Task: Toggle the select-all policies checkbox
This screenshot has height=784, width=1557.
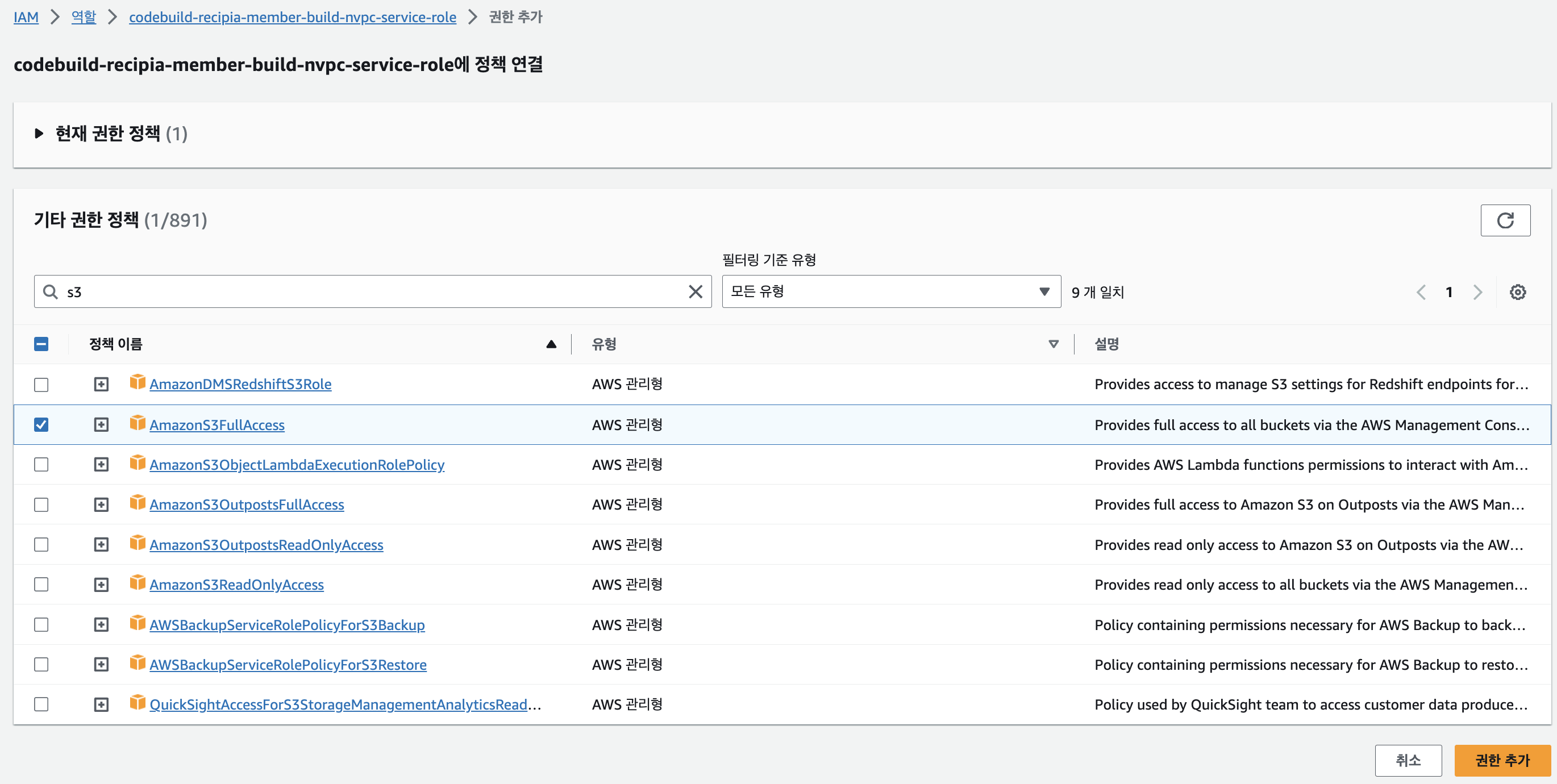Action: tap(41, 344)
